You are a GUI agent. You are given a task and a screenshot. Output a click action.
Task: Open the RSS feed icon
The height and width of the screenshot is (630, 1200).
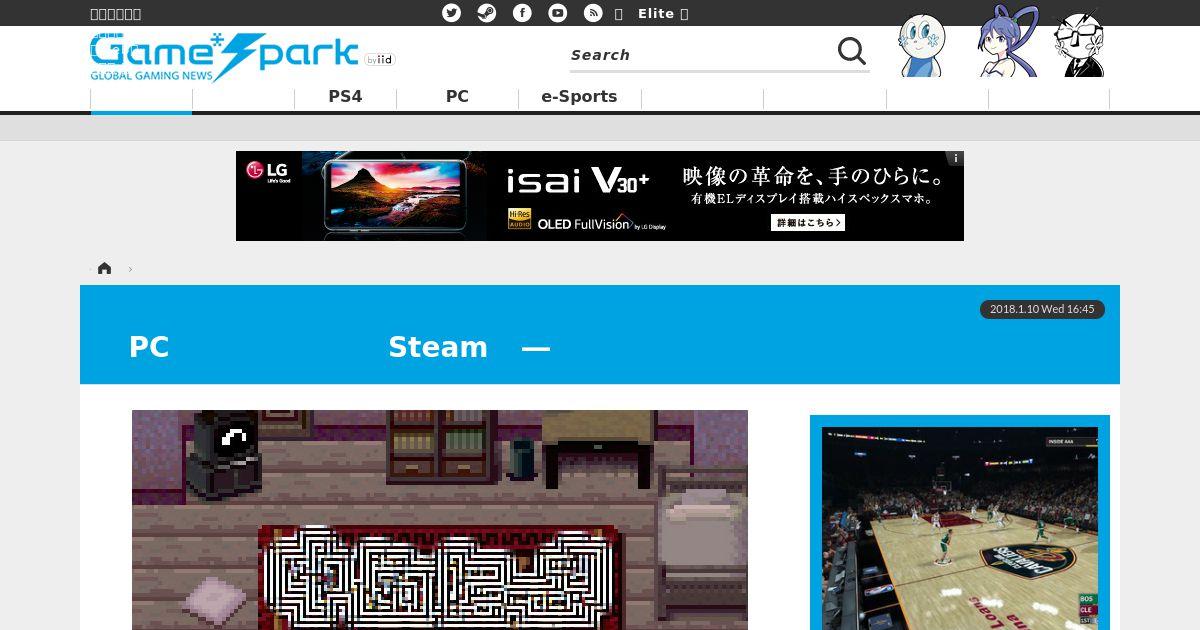coord(593,13)
